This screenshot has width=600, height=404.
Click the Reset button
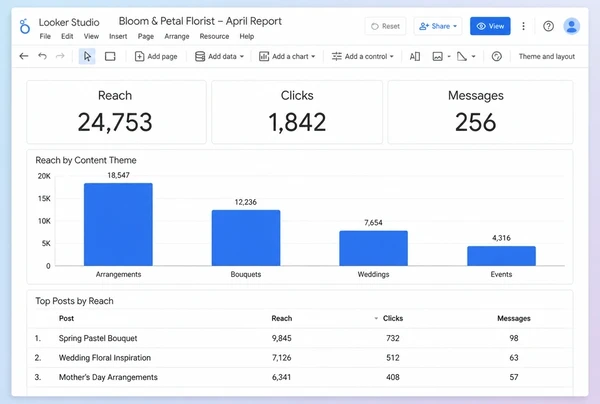coord(385,26)
